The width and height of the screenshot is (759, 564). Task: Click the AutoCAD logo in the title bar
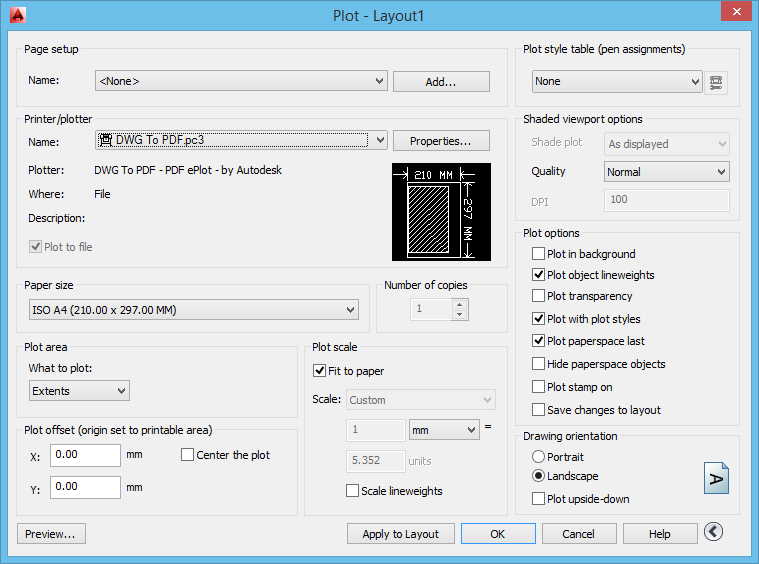[16, 14]
